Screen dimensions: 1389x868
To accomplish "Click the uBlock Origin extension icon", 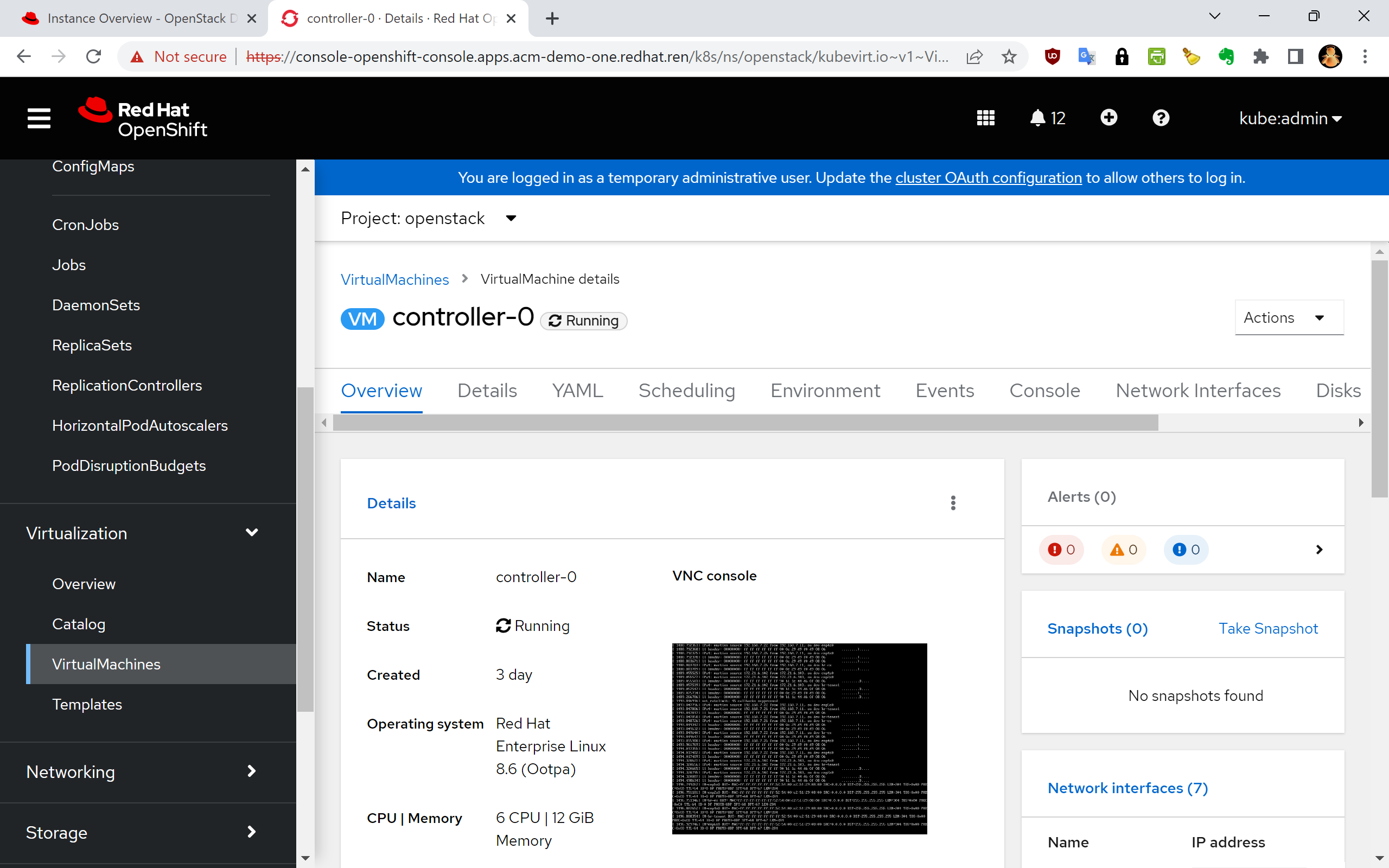I will pyautogui.click(x=1052, y=56).
